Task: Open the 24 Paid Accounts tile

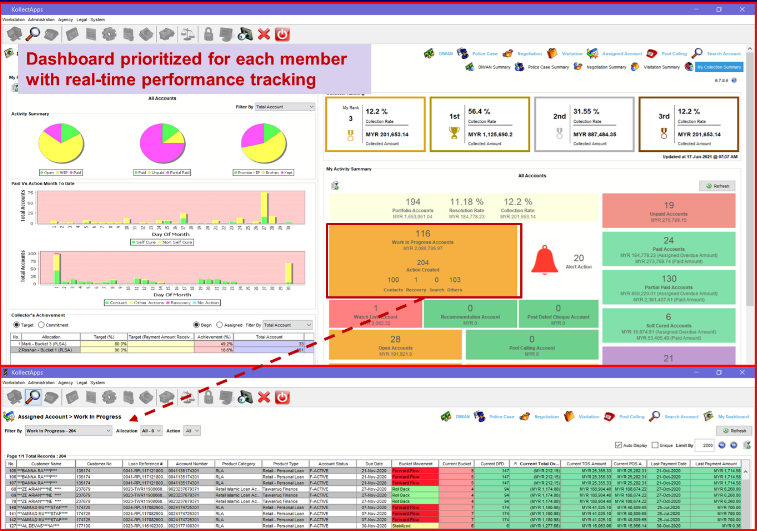Action: [669, 249]
